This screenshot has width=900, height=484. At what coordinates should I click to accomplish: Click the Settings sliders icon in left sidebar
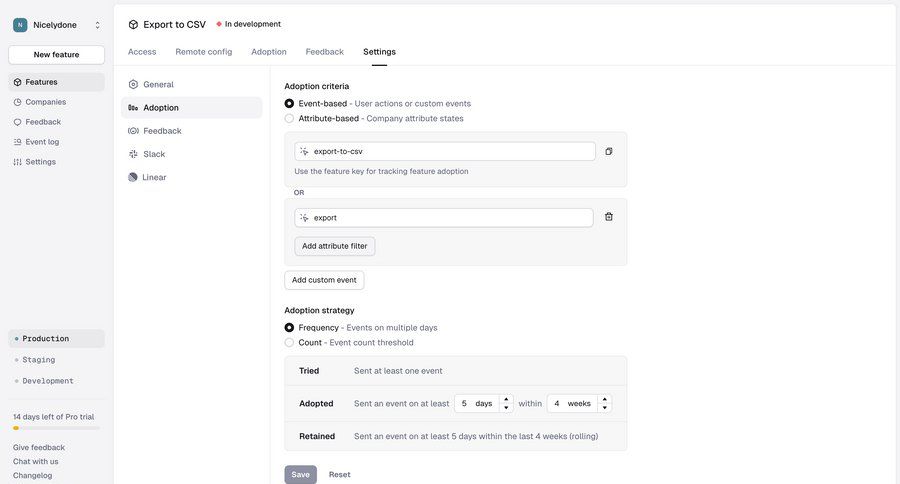click(x=17, y=162)
